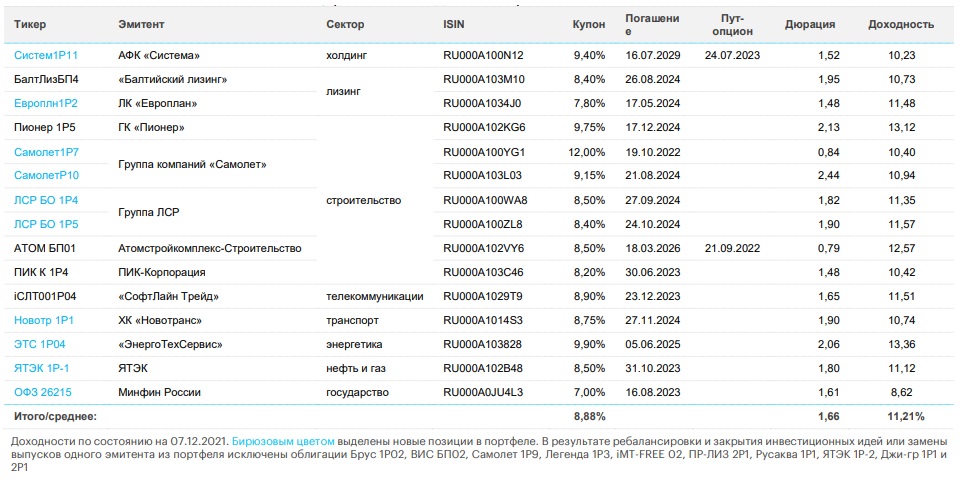Select issuer Минфин России
960x480 pixels.
click(x=159, y=392)
